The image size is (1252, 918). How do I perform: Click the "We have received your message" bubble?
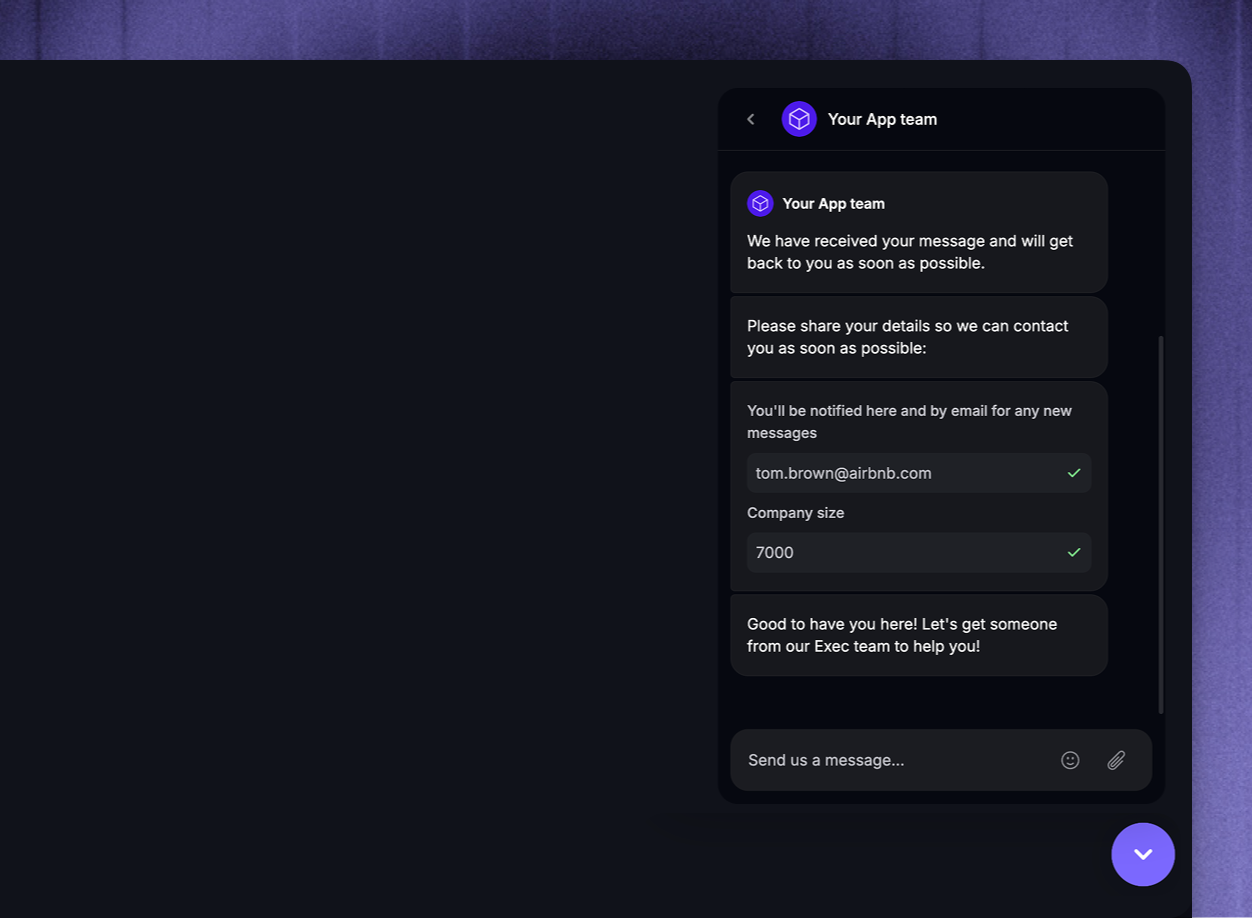click(x=919, y=232)
